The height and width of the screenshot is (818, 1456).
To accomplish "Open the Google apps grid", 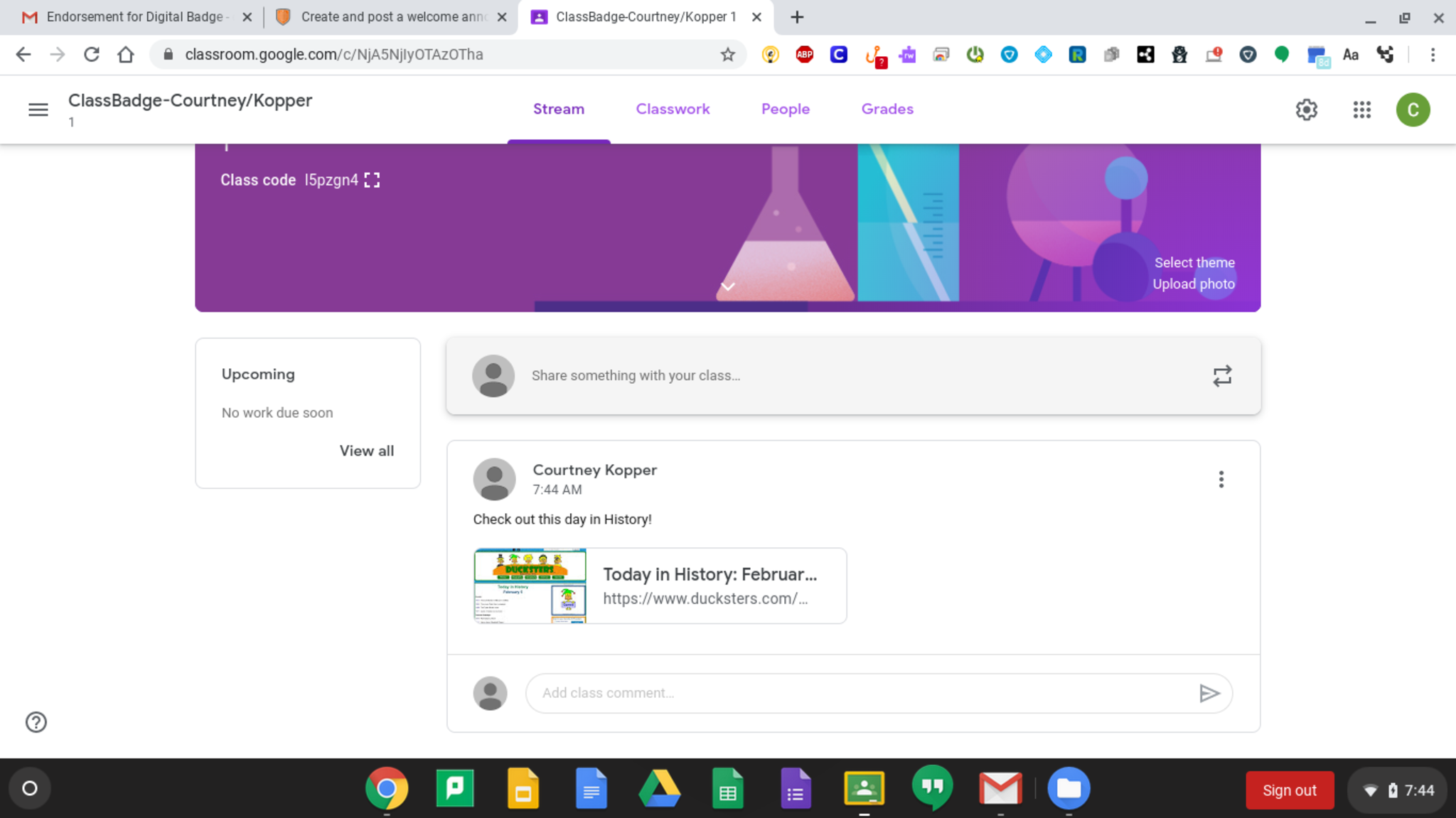I will coord(1361,109).
